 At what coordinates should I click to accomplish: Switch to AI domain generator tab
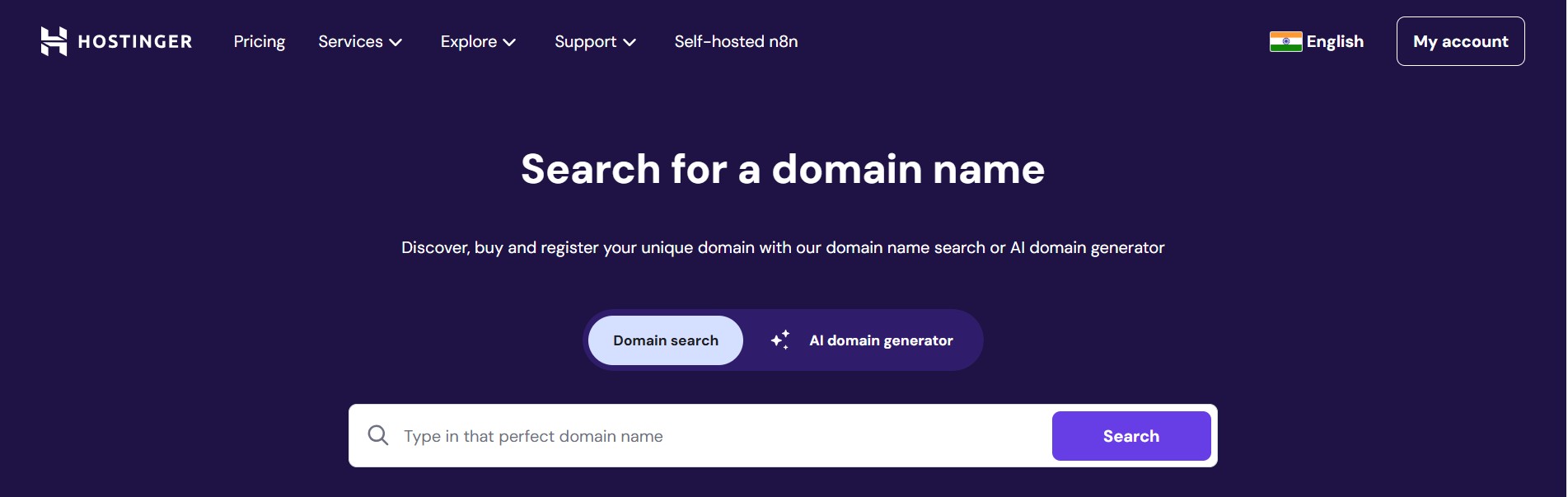[881, 340]
